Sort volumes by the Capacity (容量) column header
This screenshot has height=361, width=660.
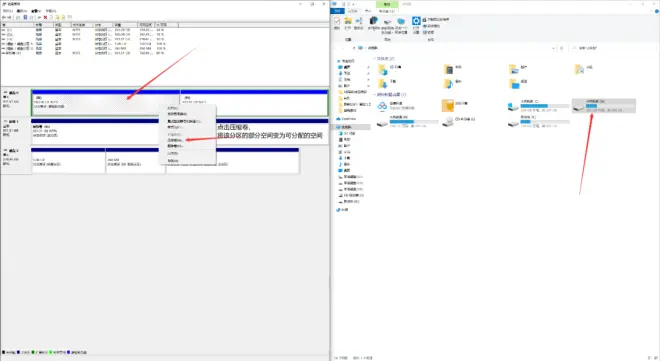[125, 25]
